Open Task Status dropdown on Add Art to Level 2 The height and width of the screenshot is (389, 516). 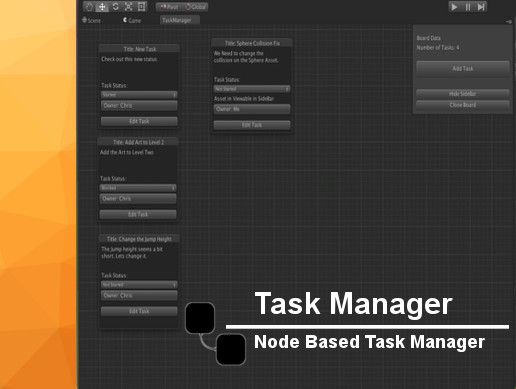[x=138, y=188]
